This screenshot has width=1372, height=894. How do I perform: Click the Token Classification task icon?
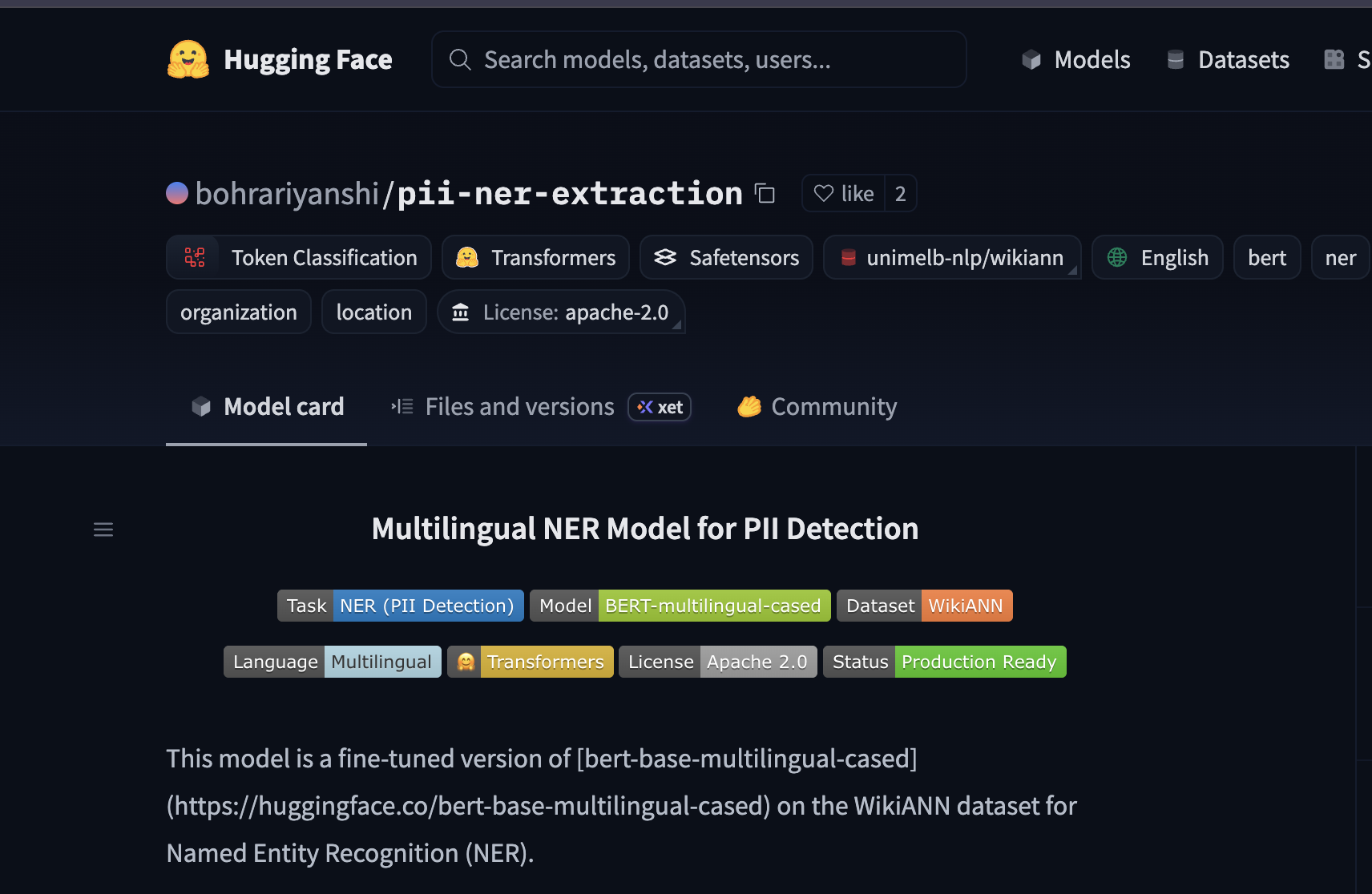[195, 257]
